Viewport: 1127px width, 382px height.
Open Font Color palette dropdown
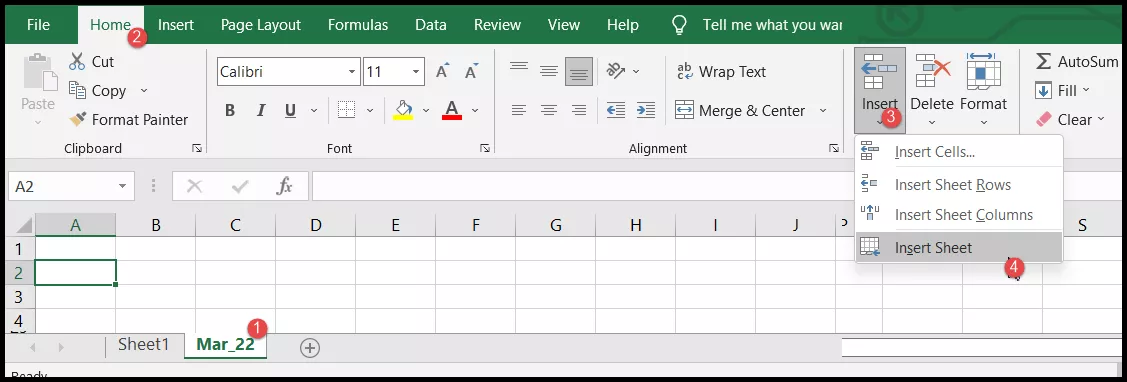pyautogui.click(x=475, y=111)
